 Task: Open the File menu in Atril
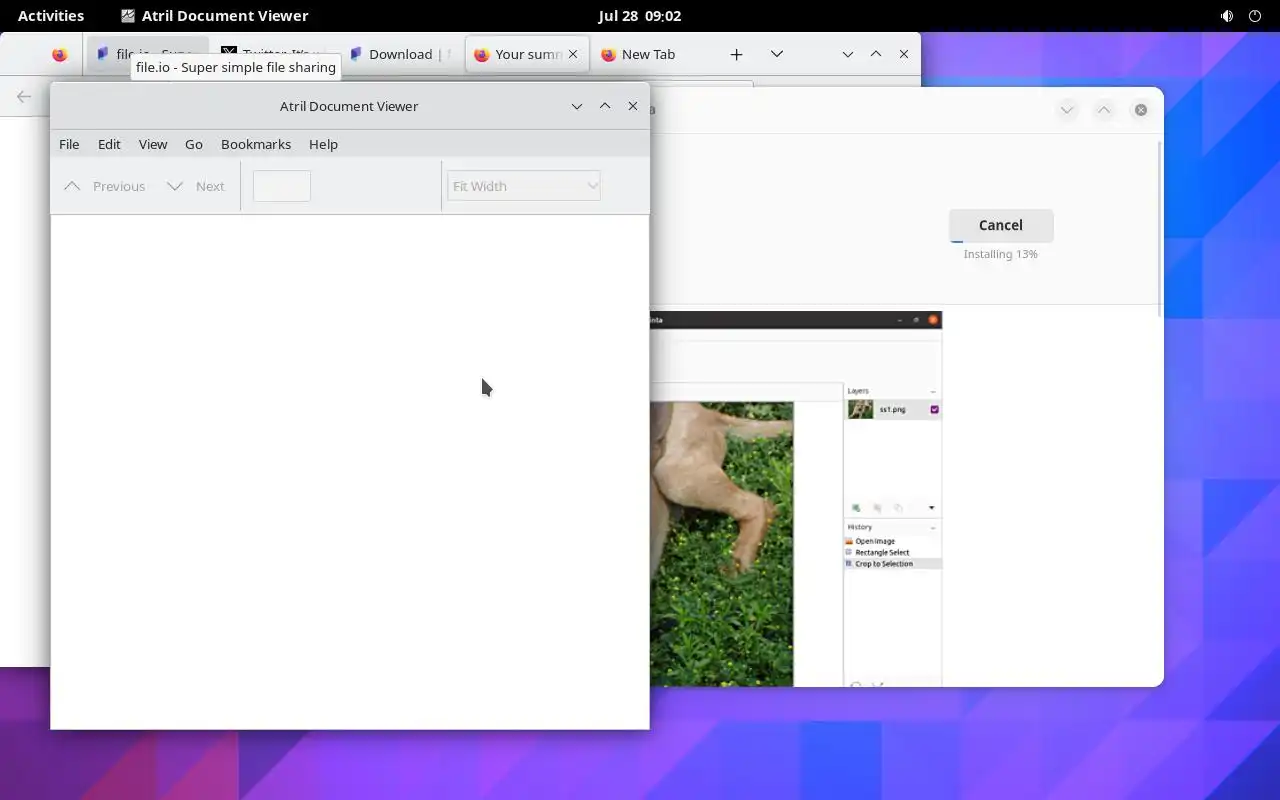[x=69, y=144]
